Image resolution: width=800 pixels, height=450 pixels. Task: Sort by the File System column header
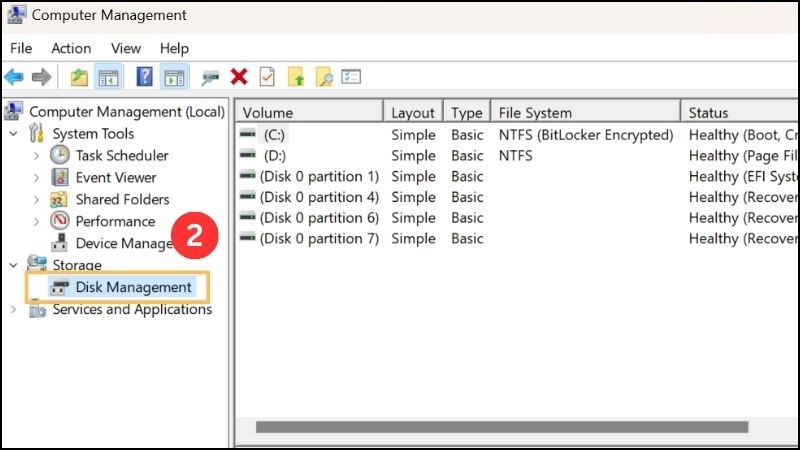[535, 113]
